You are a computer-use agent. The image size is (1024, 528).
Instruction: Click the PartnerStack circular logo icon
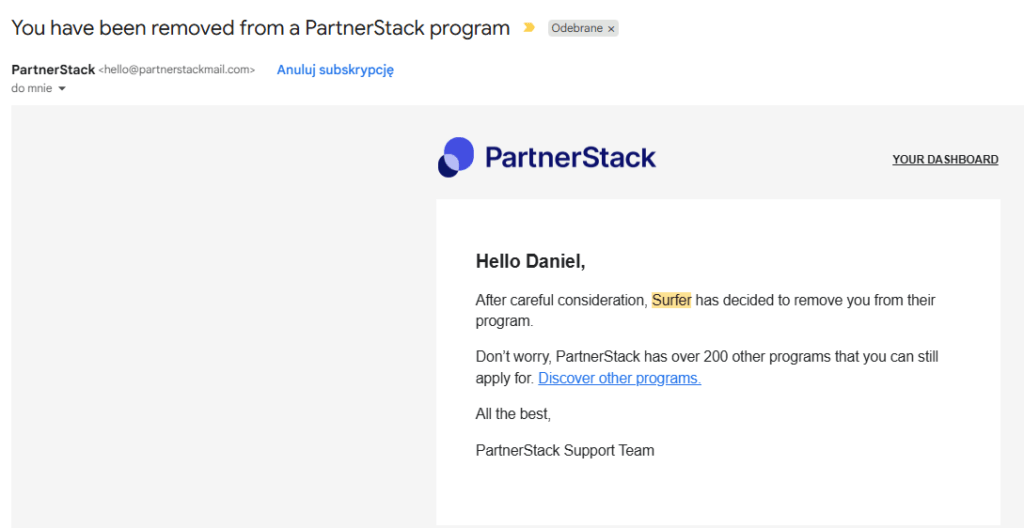455,157
